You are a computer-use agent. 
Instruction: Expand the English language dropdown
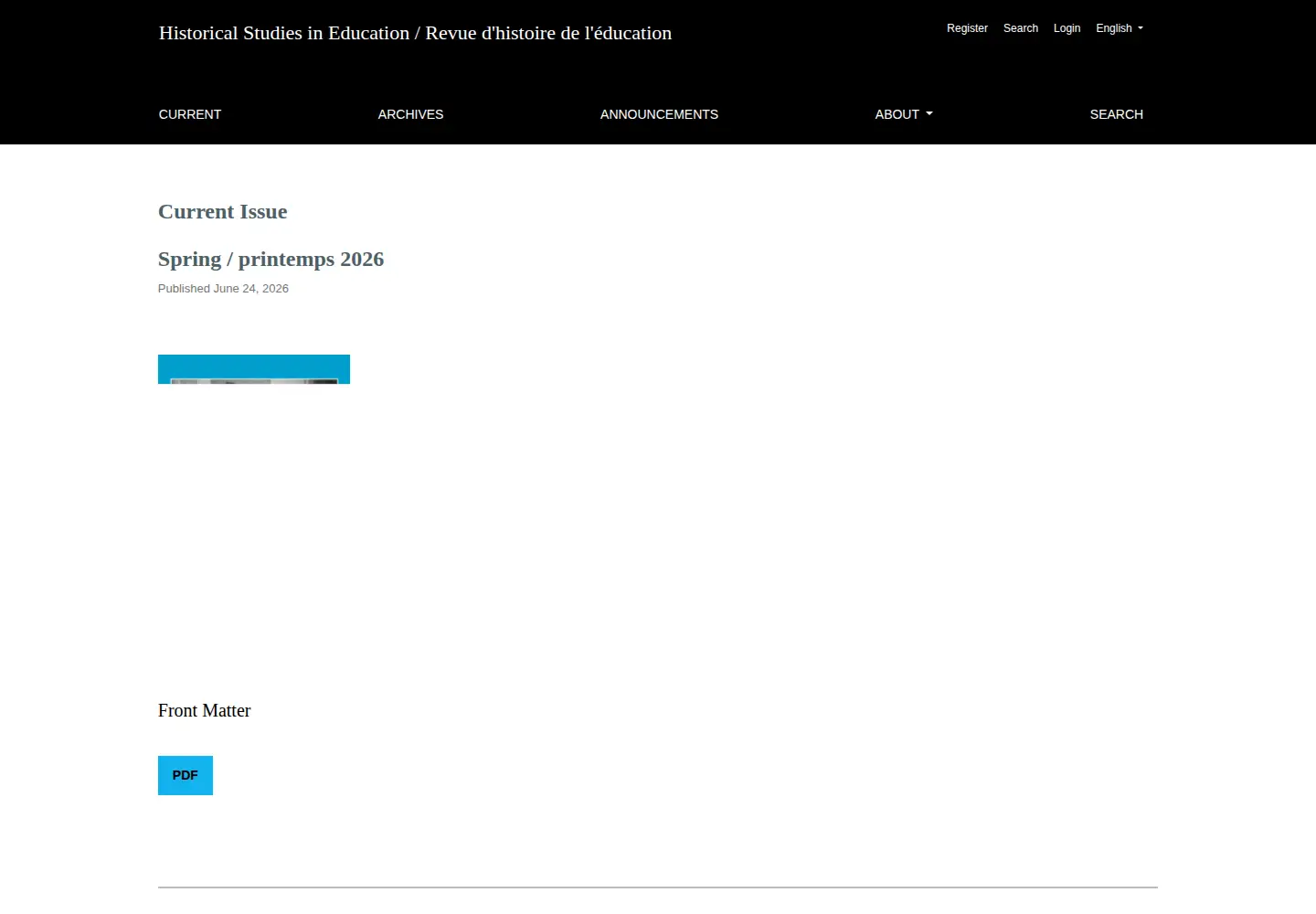pyautogui.click(x=1120, y=28)
